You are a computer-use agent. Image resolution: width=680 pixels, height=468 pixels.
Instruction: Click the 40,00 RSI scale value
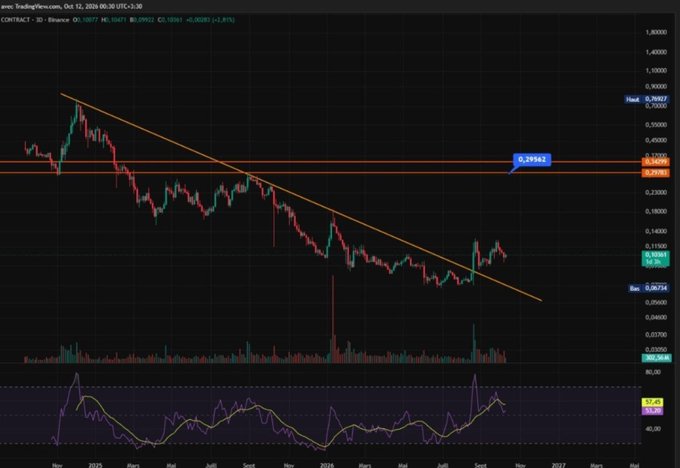[x=653, y=429]
